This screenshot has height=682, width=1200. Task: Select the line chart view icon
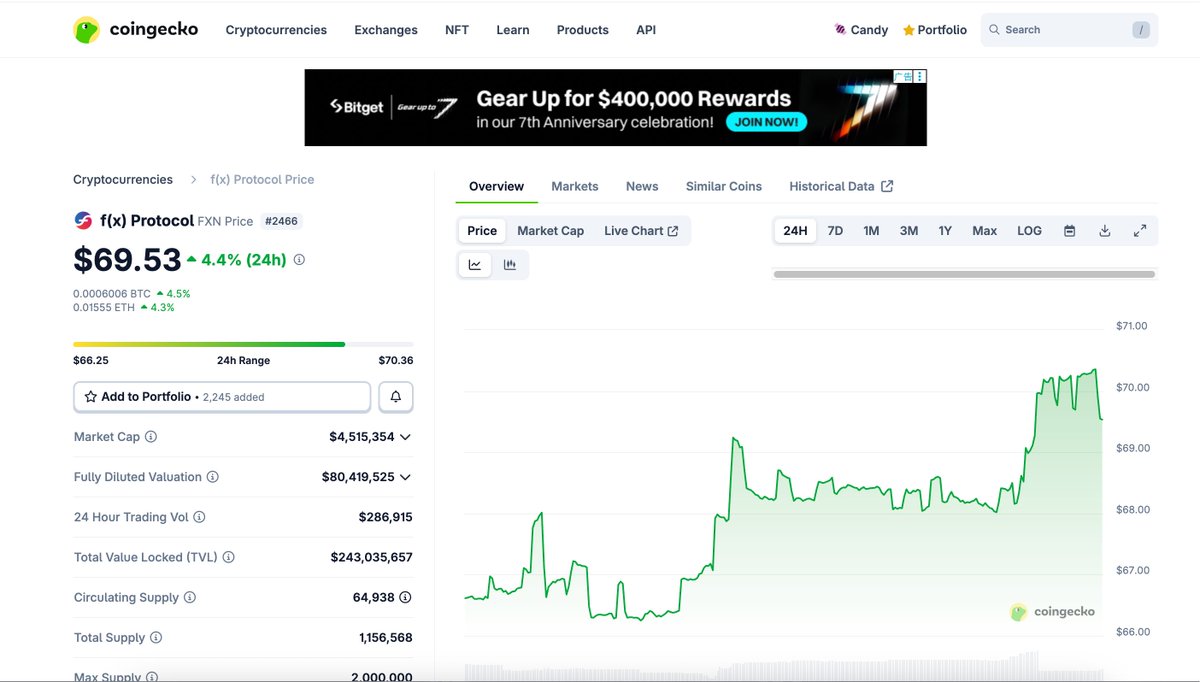(x=475, y=265)
